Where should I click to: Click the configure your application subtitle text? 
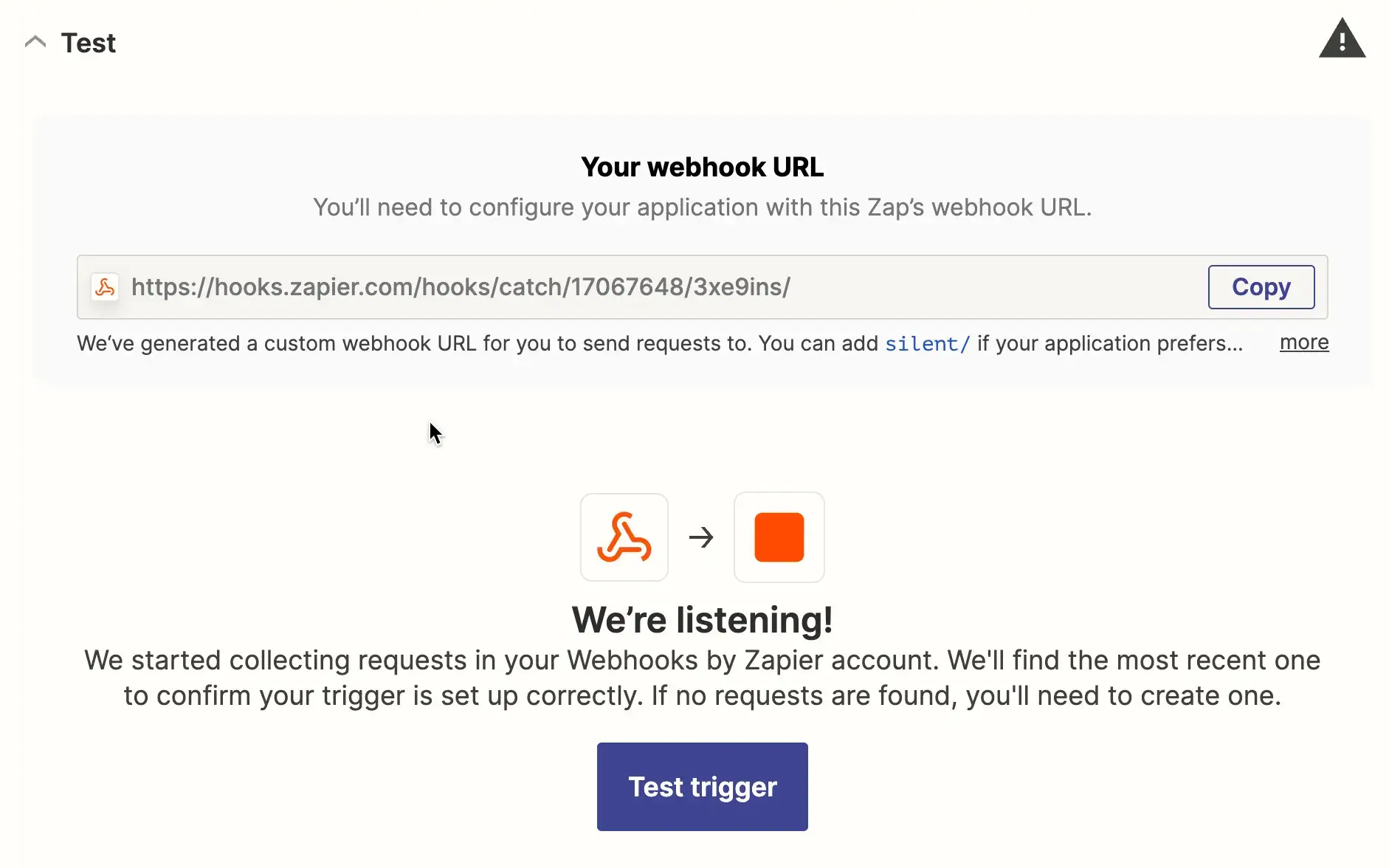[702, 207]
